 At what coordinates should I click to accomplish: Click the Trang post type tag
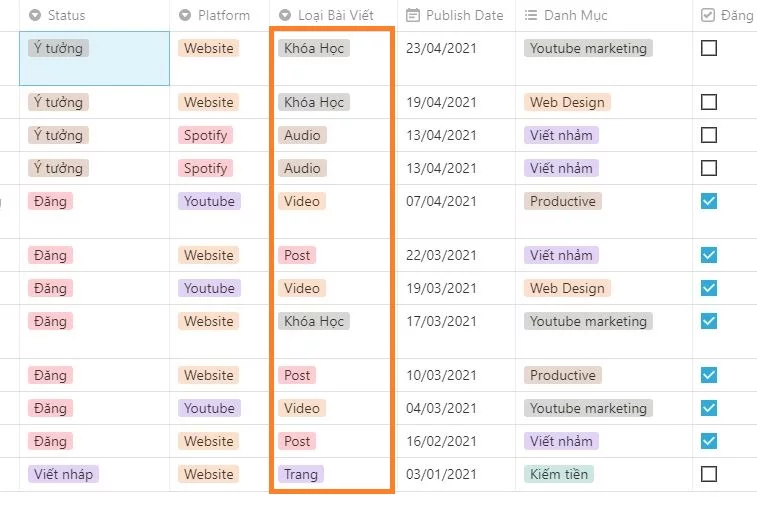pos(301,474)
